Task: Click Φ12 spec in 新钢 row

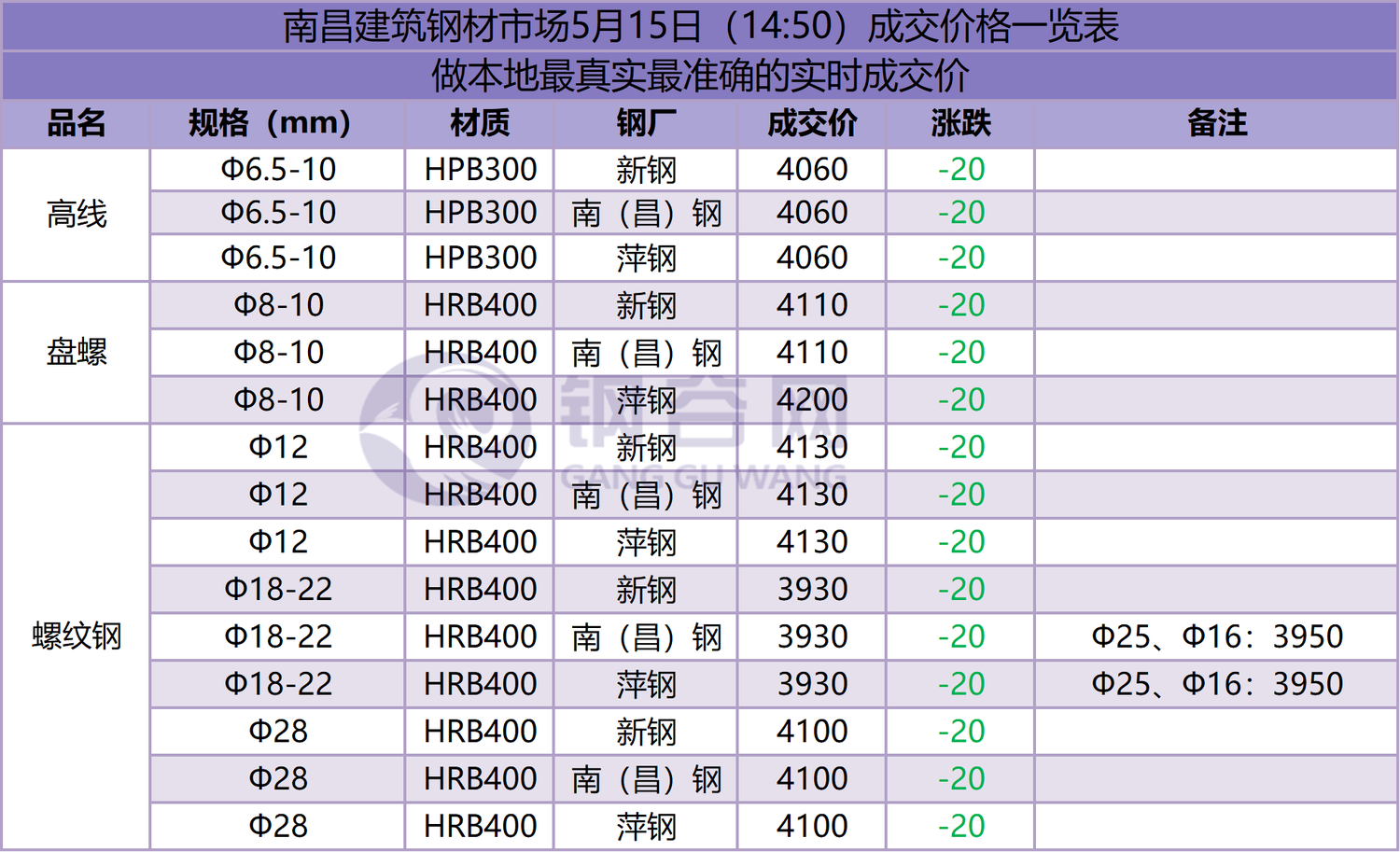Action: click(278, 447)
